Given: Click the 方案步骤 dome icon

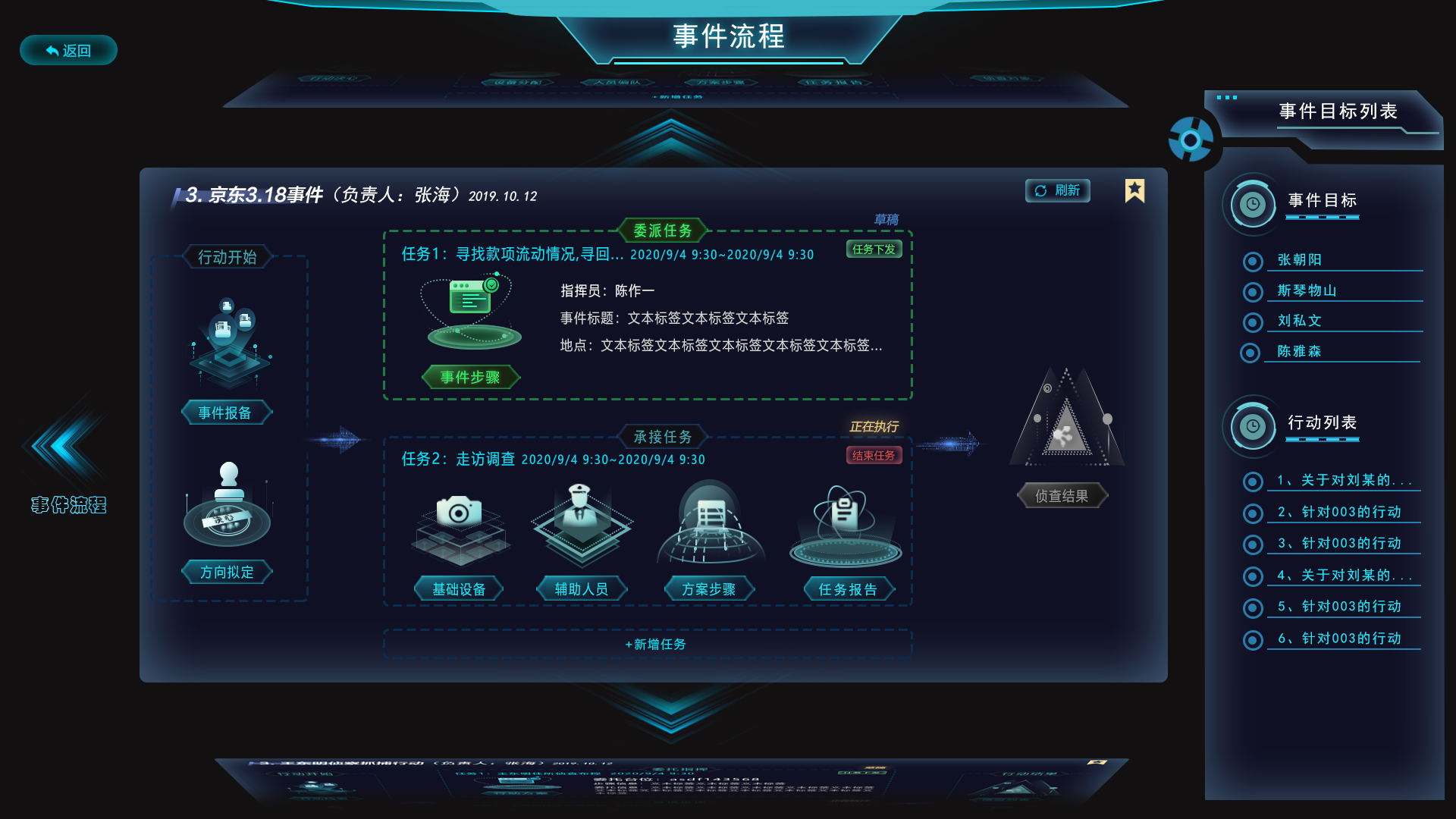Looking at the screenshot, I should coord(711,525).
